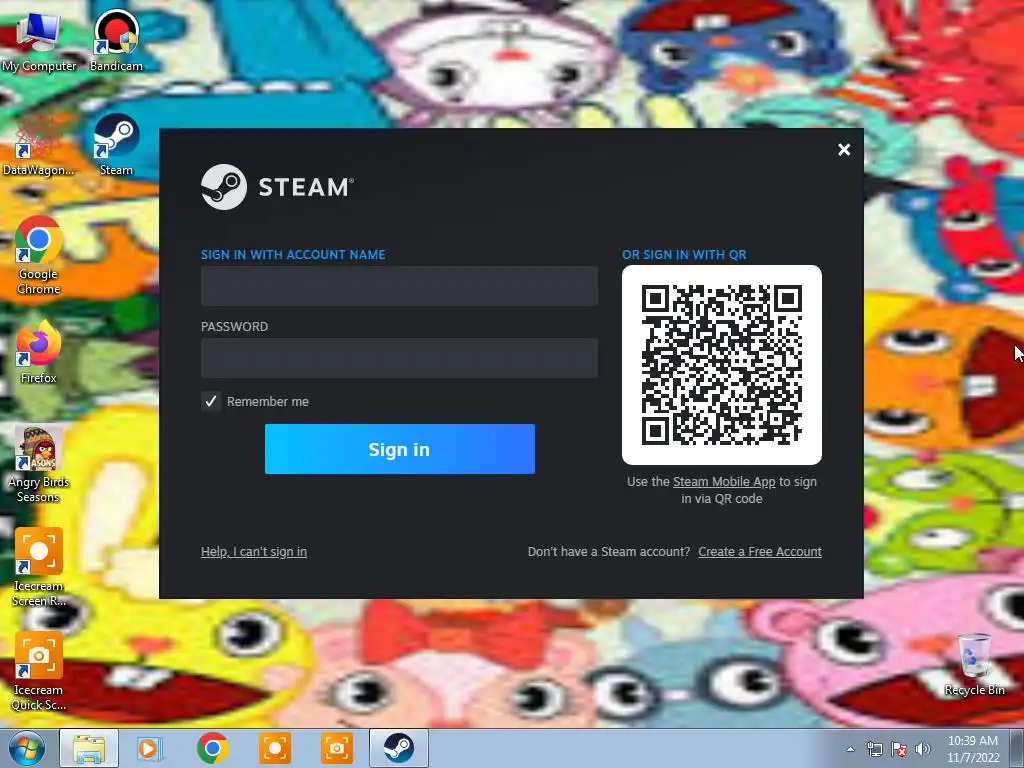Uncheck the Remember me checkbox
This screenshot has width=1024, height=768.
point(210,401)
